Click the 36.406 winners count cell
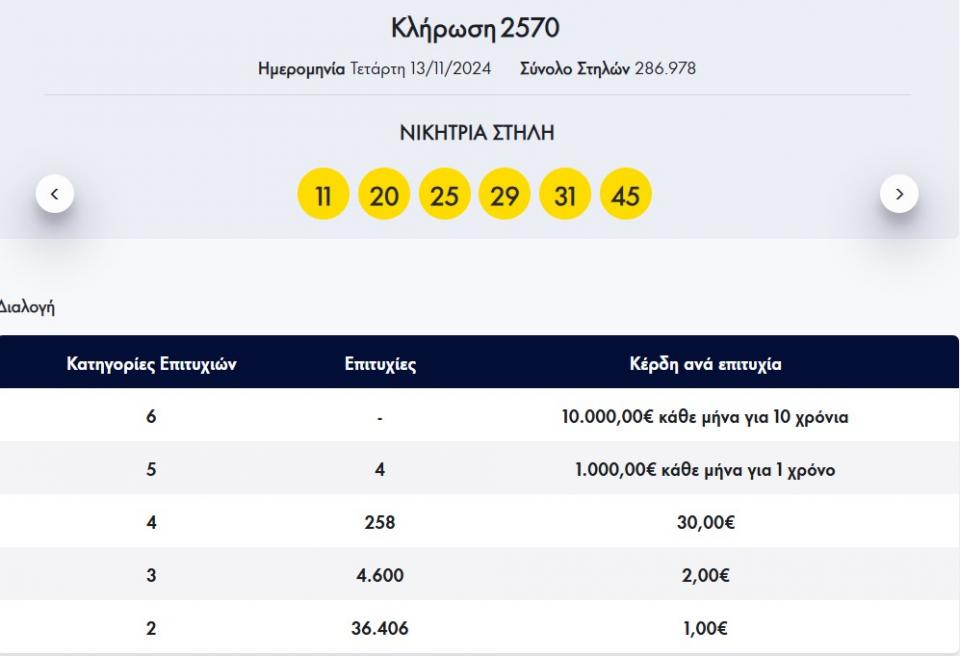Image resolution: width=960 pixels, height=656 pixels. click(380, 629)
